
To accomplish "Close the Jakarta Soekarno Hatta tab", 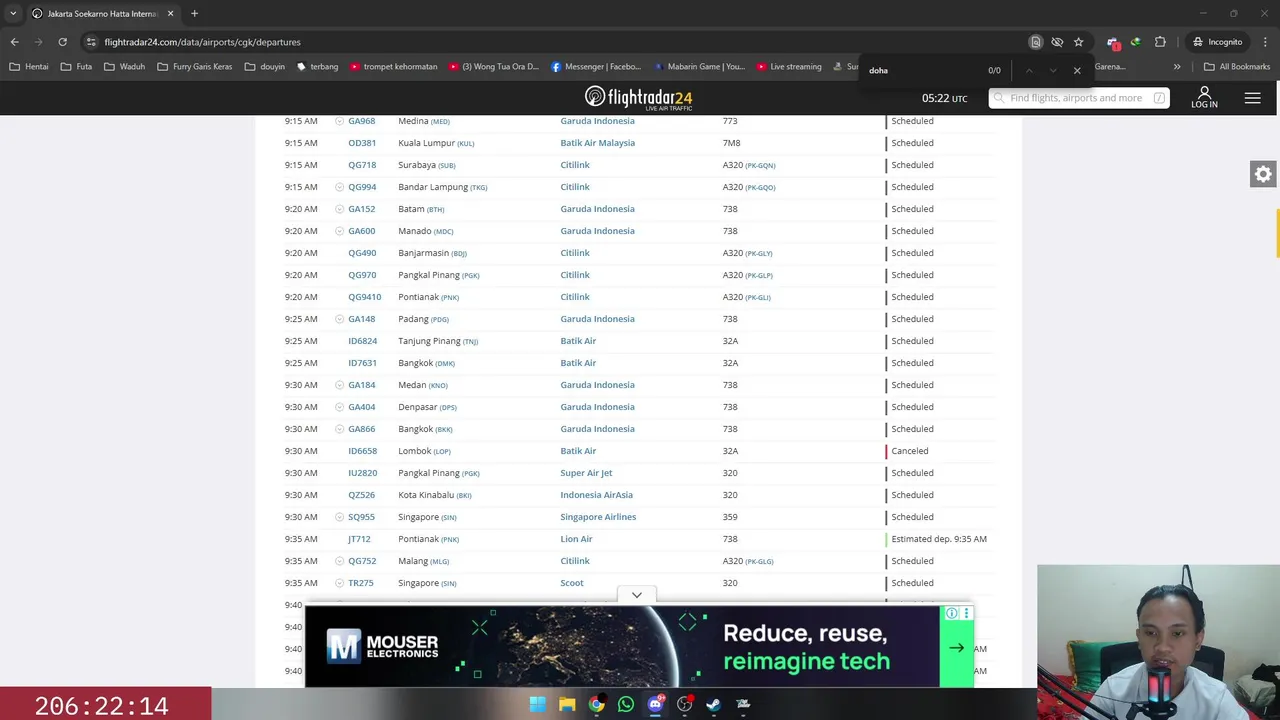I will 170,13.
